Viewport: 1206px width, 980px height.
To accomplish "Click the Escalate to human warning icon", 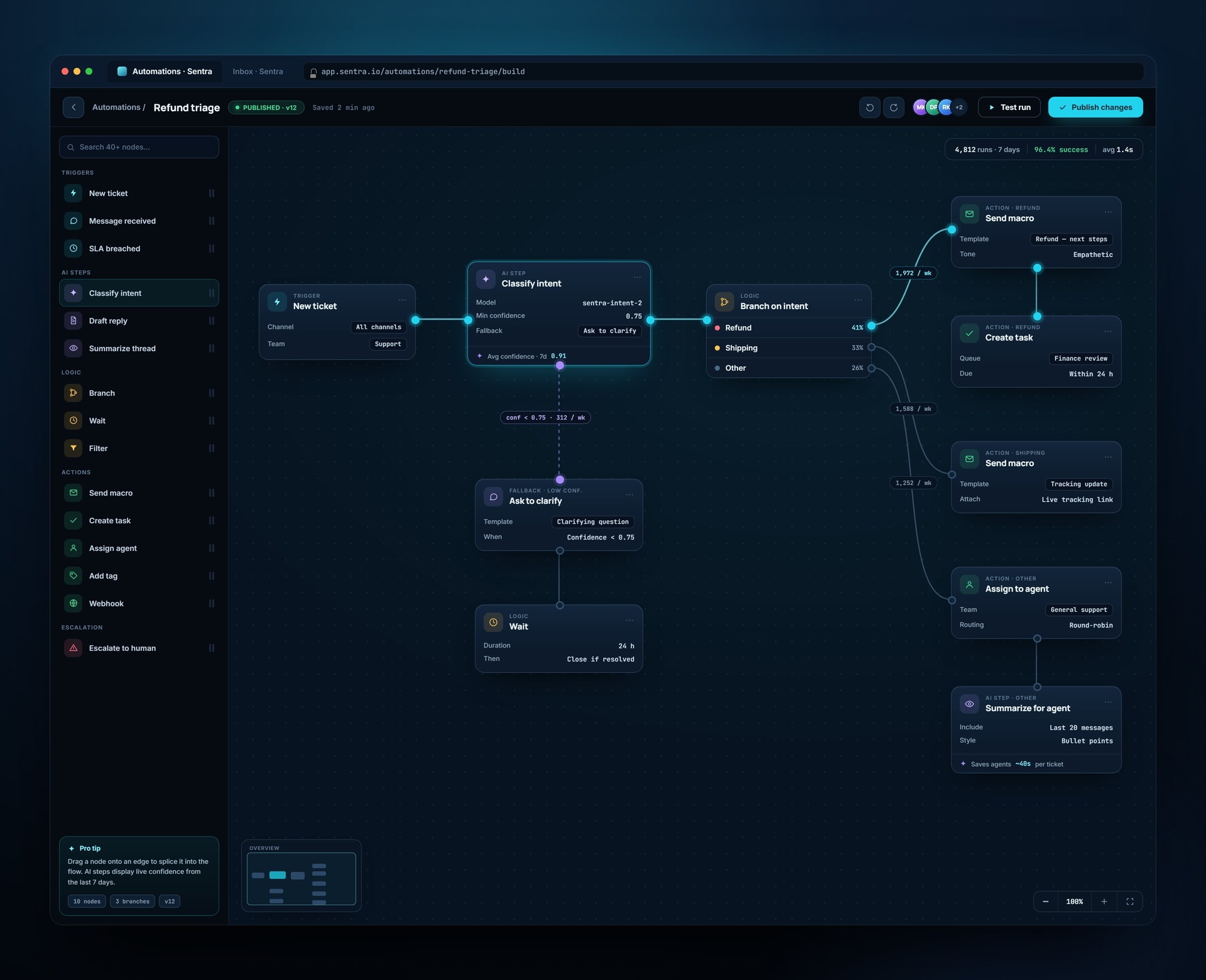I will click(73, 648).
